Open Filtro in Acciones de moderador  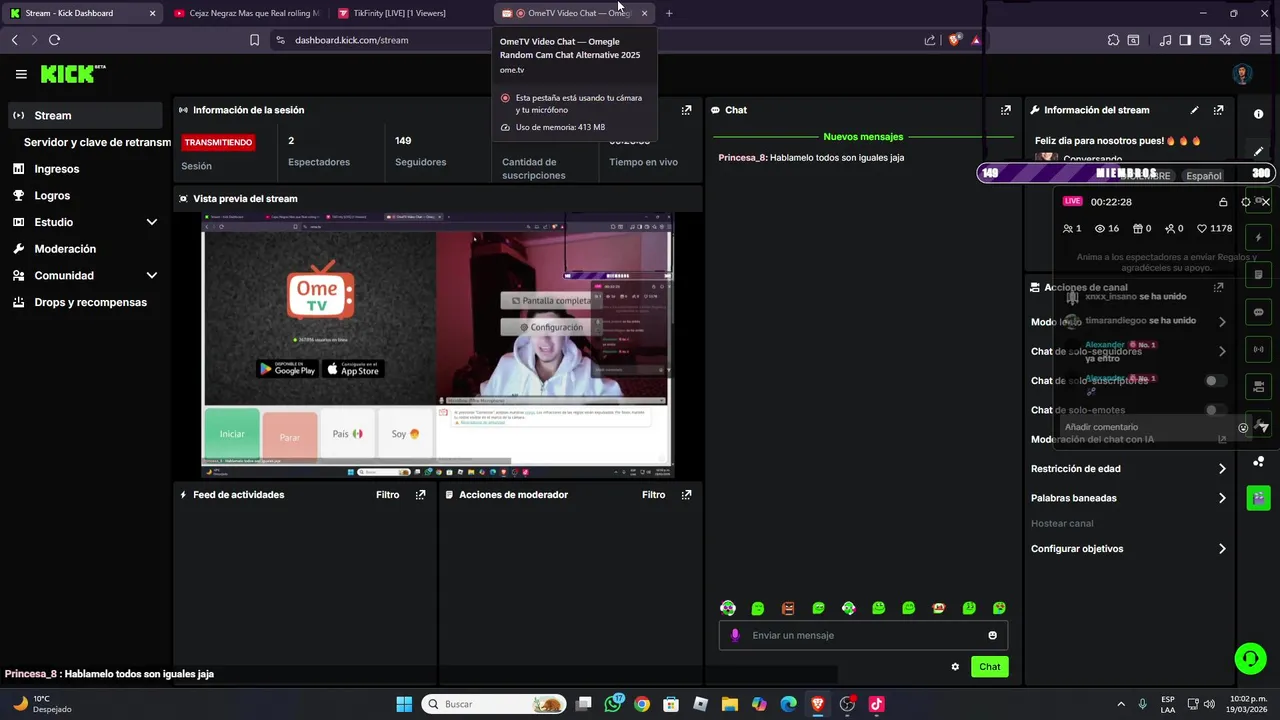(x=653, y=495)
